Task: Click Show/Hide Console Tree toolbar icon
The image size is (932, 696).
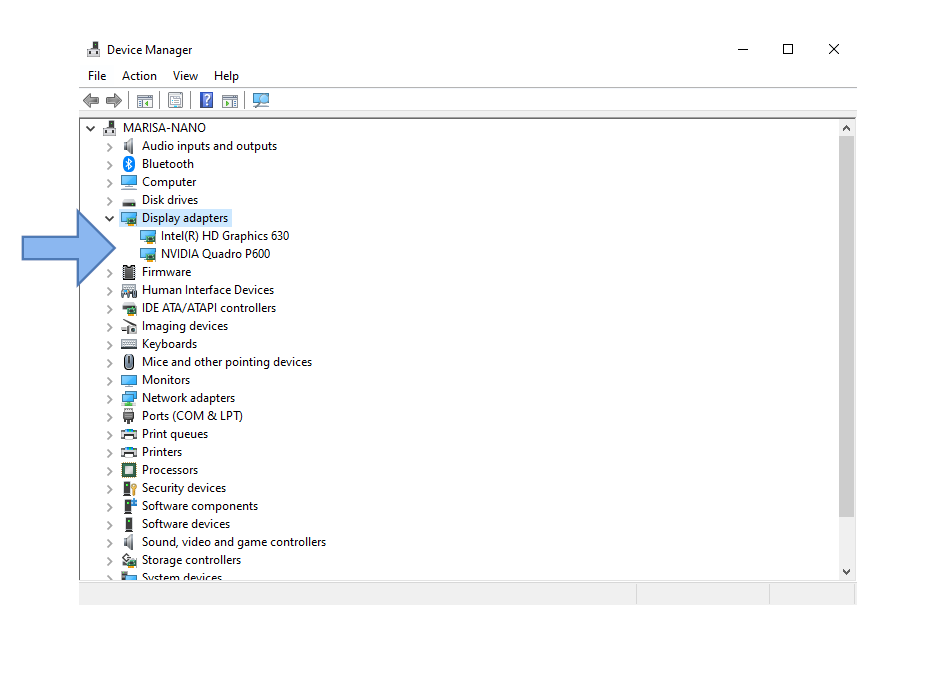Action: click(145, 100)
